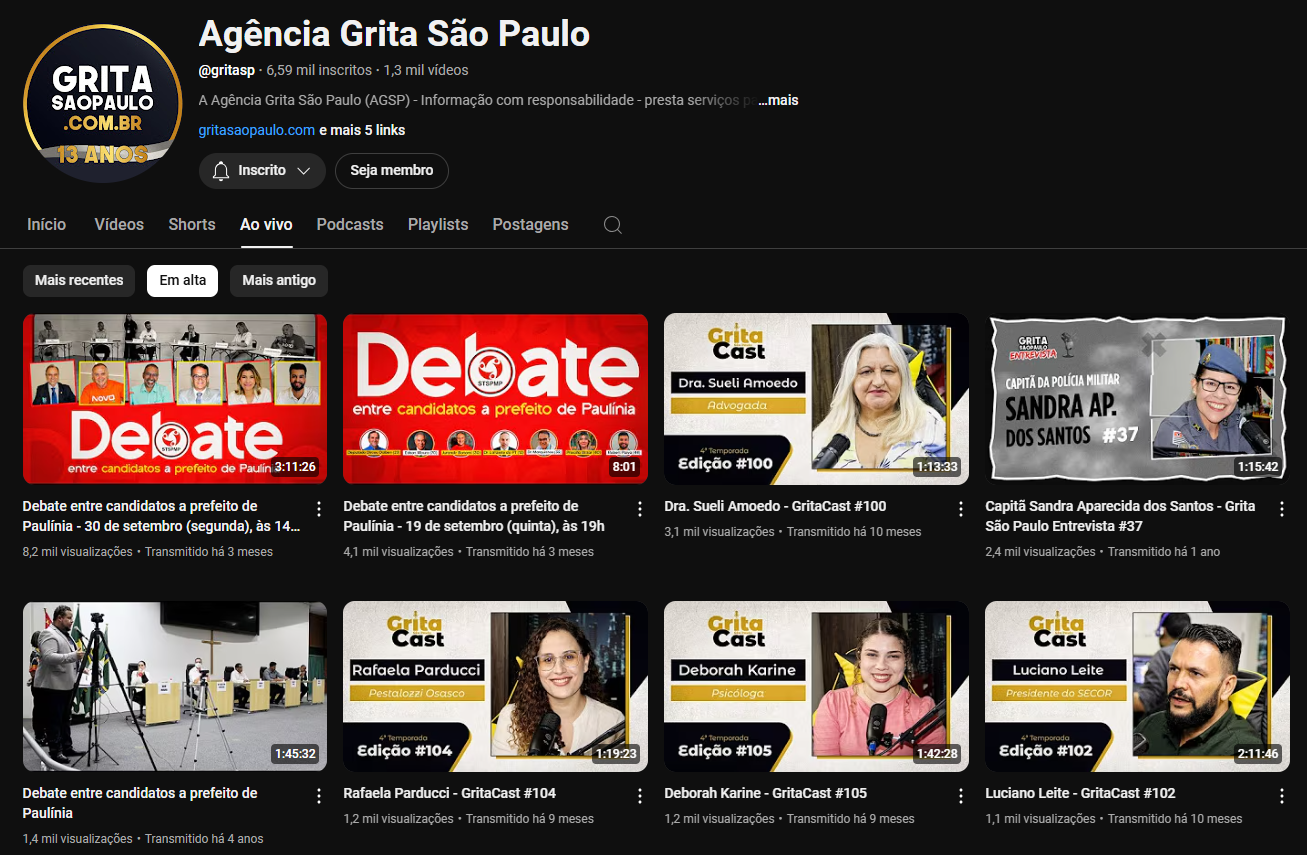
Task: Open "Rafaela Parducci - GritaCast #104" title
Action: click(449, 794)
